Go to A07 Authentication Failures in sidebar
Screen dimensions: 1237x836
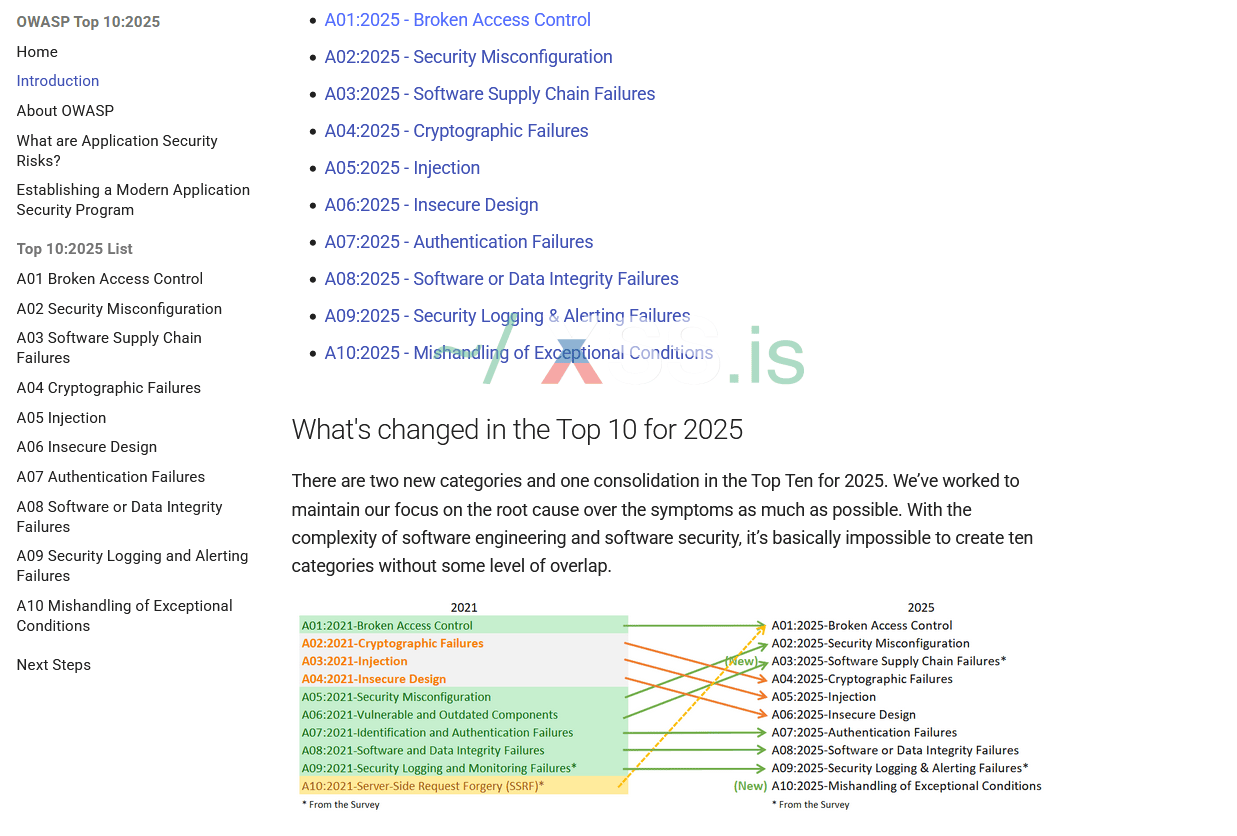[x=111, y=477]
